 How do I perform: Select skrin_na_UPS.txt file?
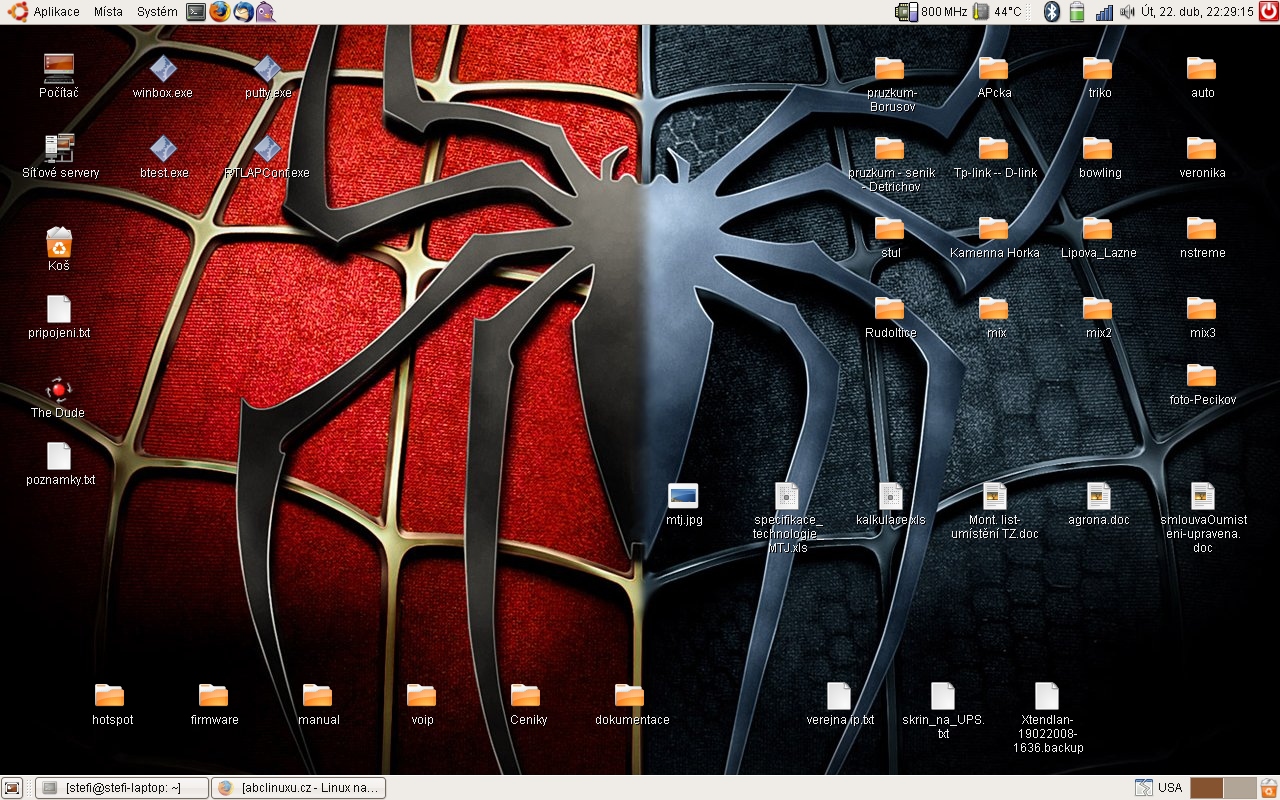point(943,711)
